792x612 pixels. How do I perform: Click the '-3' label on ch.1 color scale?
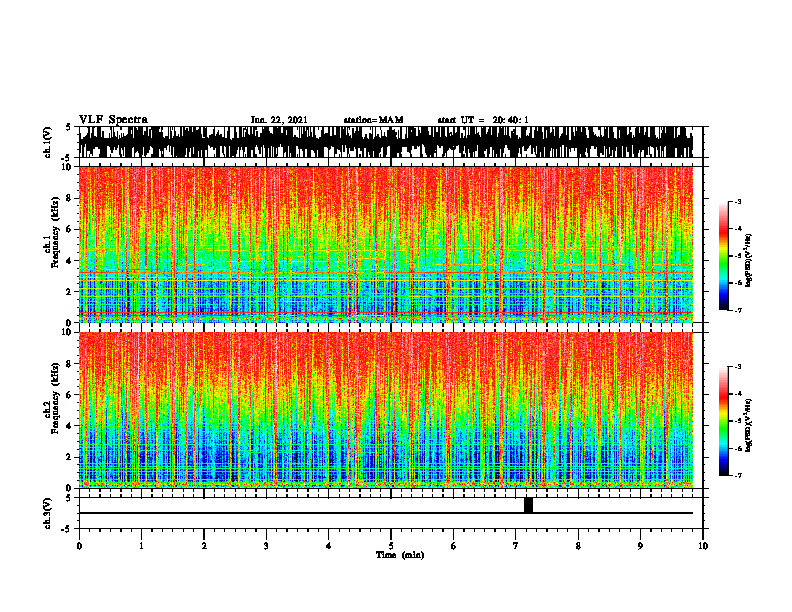pos(738,201)
